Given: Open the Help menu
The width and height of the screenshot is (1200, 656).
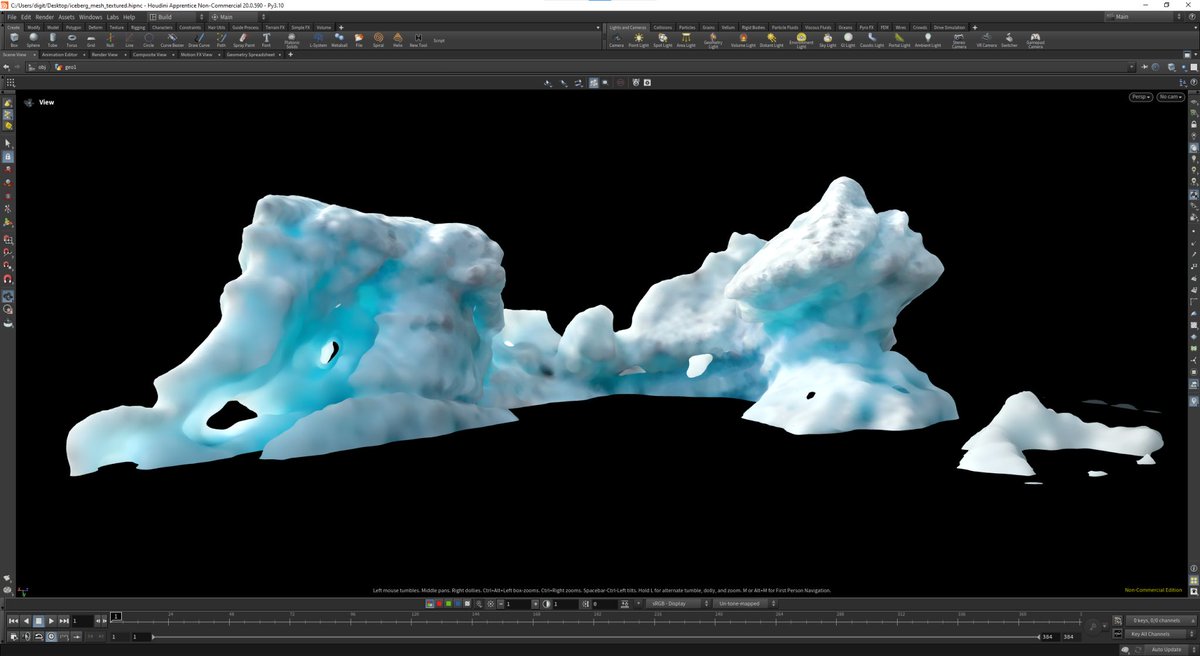Looking at the screenshot, I should coord(129,17).
